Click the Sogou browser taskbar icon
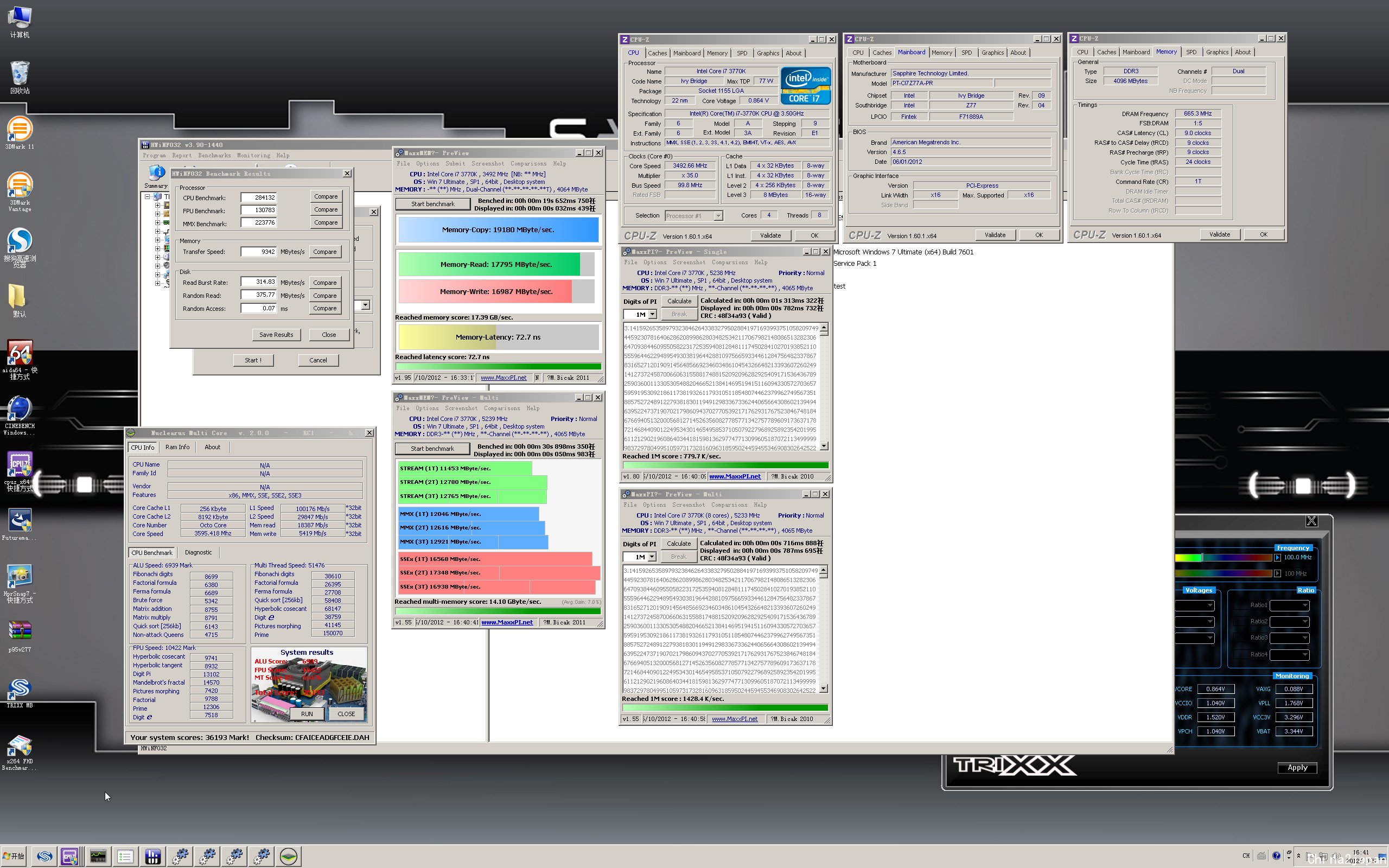The width and height of the screenshot is (1389, 868). (x=44, y=857)
